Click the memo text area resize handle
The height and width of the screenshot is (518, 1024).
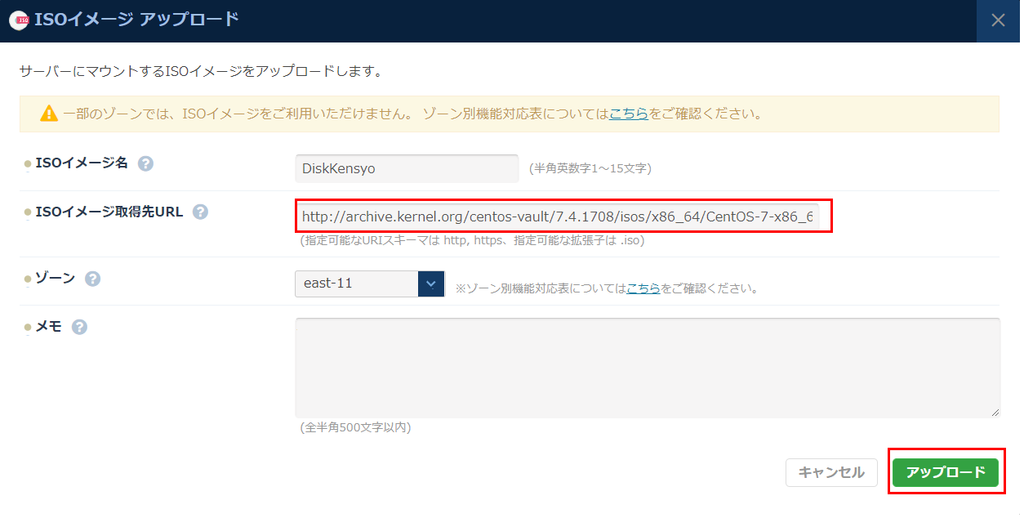(994, 411)
